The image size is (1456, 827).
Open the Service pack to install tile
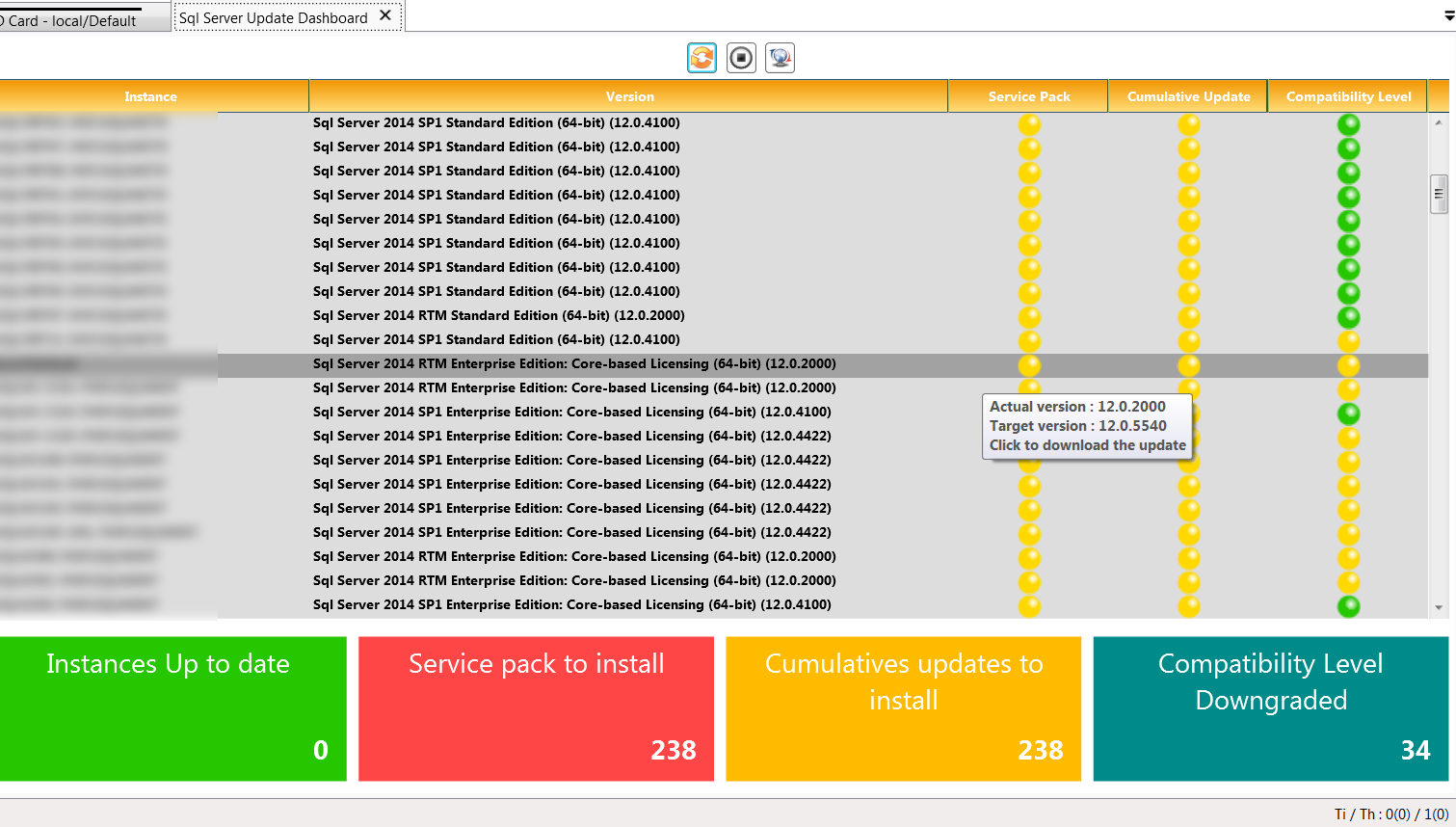(x=536, y=708)
